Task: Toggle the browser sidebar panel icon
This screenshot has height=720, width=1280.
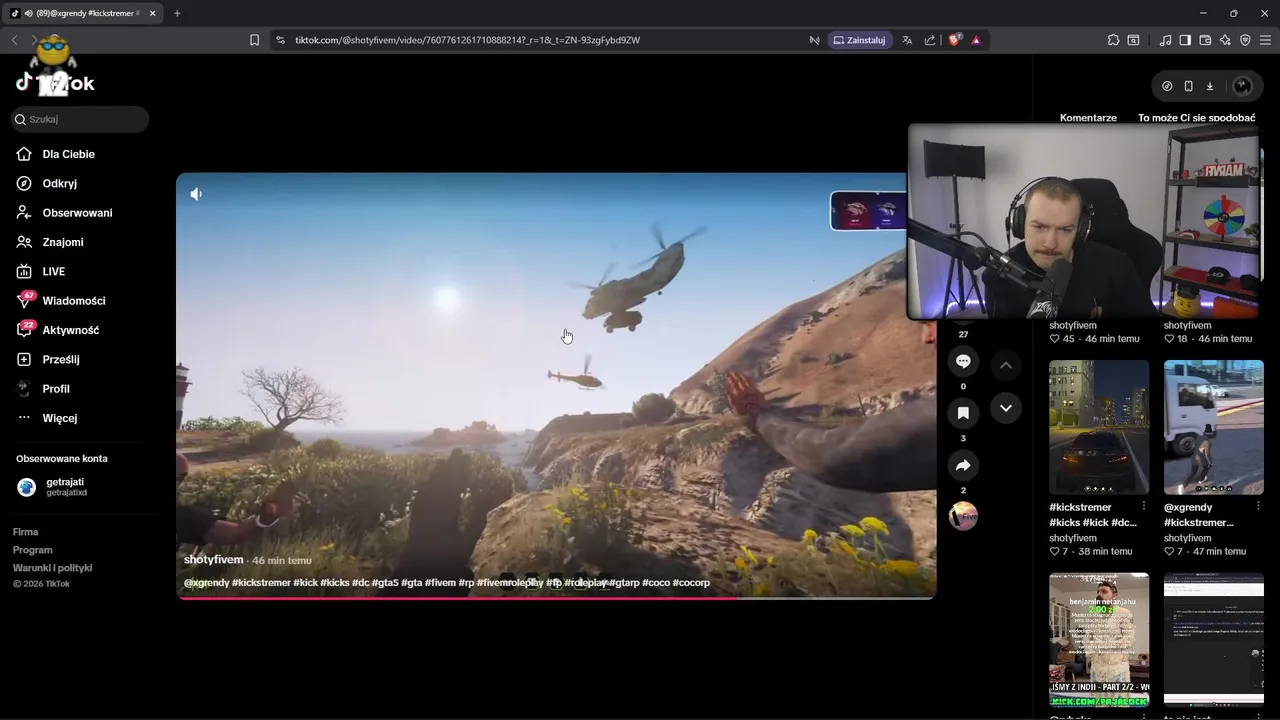Action: (x=1185, y=40)
